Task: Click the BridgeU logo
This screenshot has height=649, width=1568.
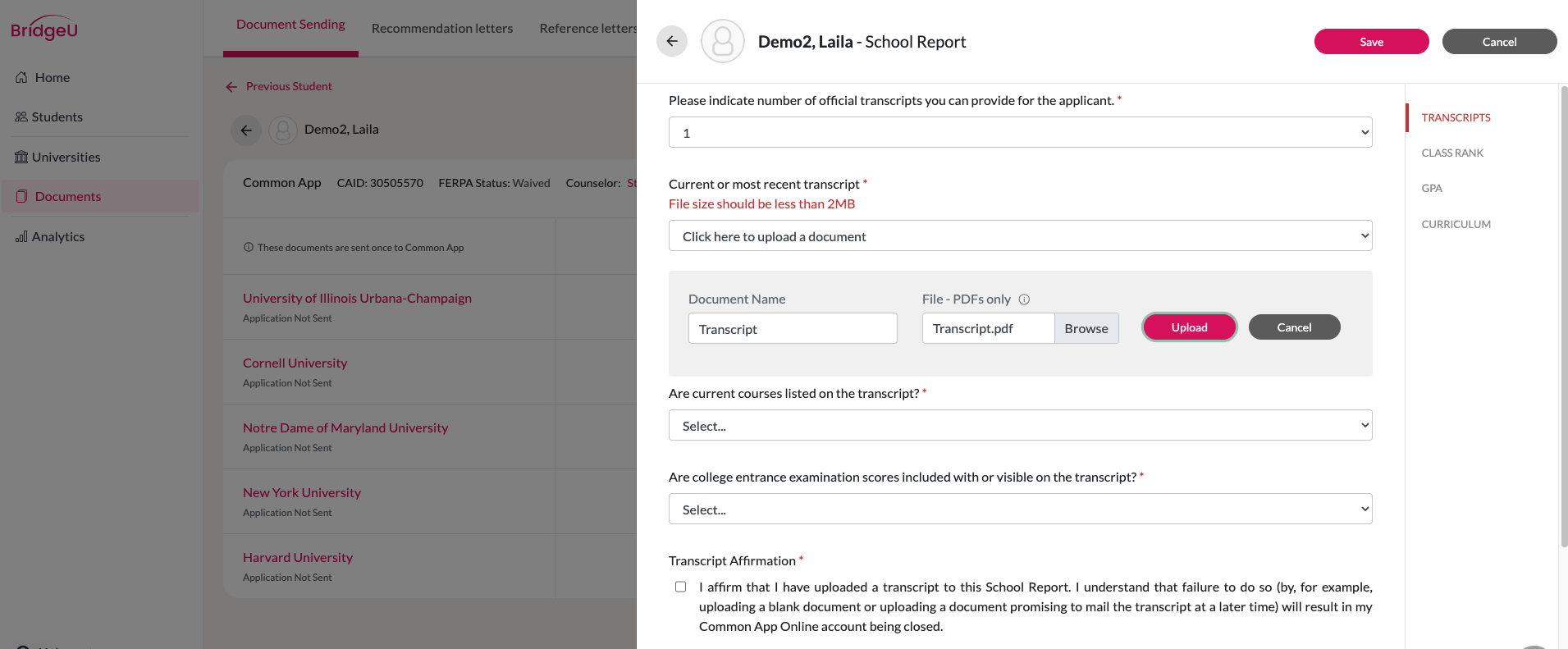Action: [44, 29]
